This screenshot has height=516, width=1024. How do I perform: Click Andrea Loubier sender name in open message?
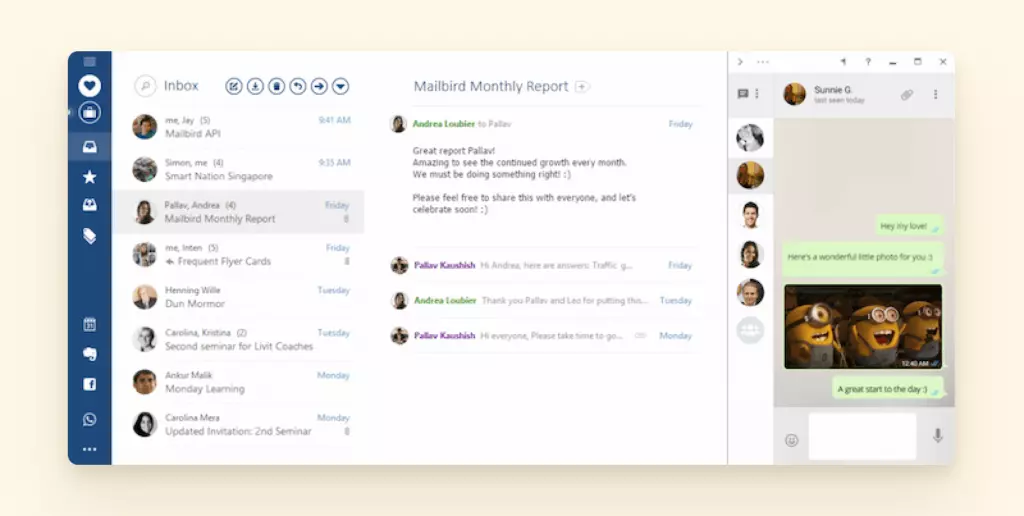point(443,123)
